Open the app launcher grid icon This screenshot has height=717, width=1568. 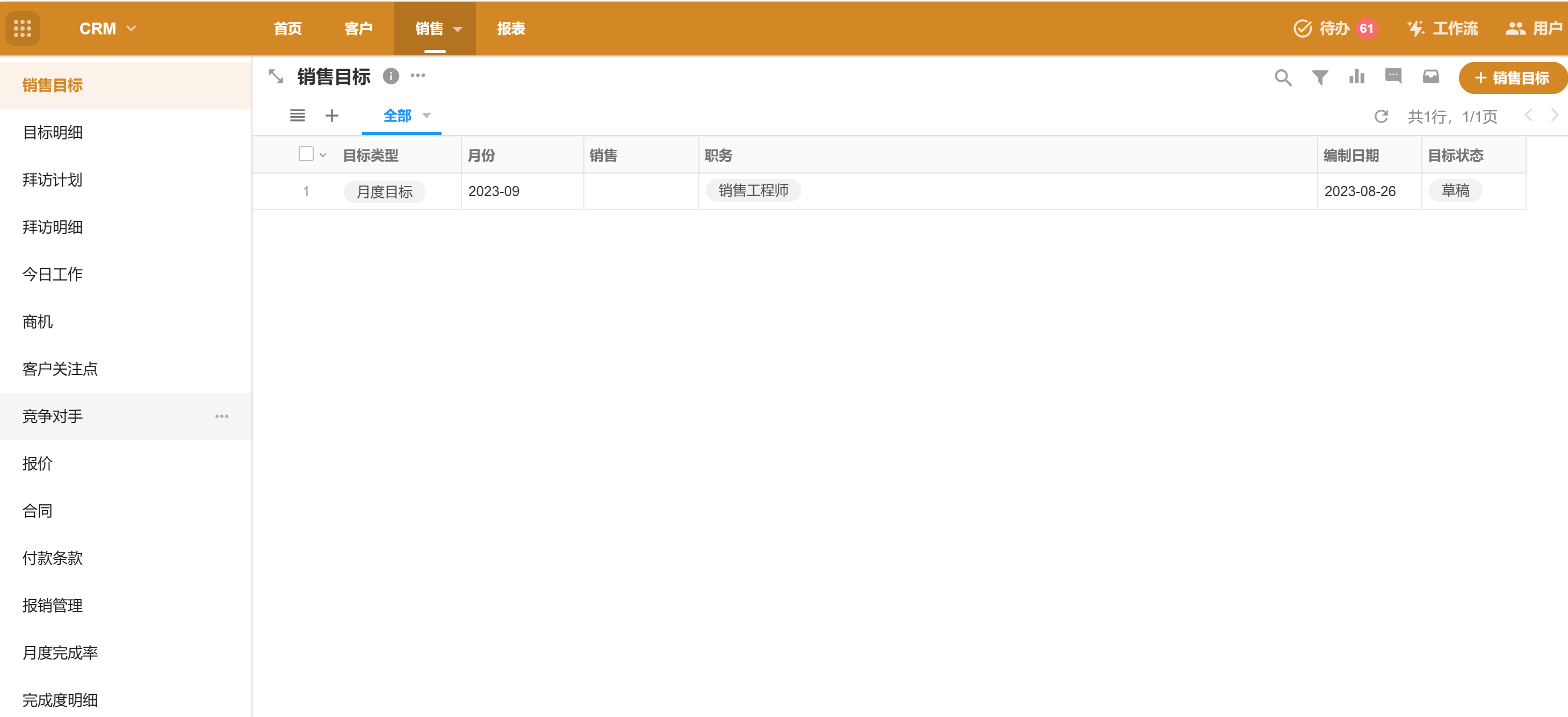coord(23,28)
